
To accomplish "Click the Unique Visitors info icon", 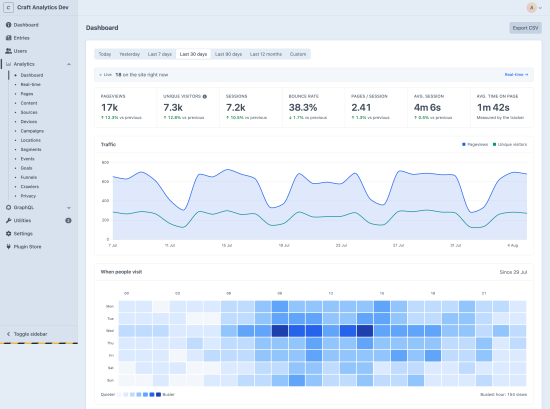I will (x=204, y=96).
